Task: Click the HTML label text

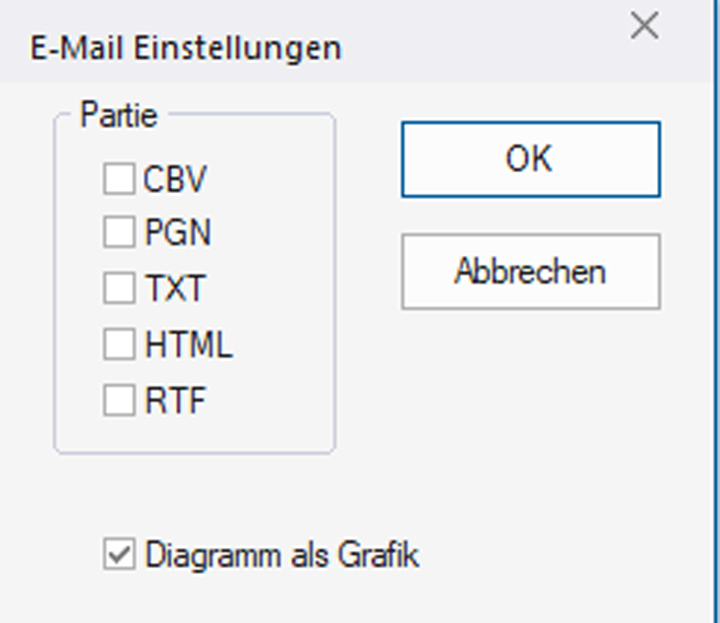Action: click(189, 345)
